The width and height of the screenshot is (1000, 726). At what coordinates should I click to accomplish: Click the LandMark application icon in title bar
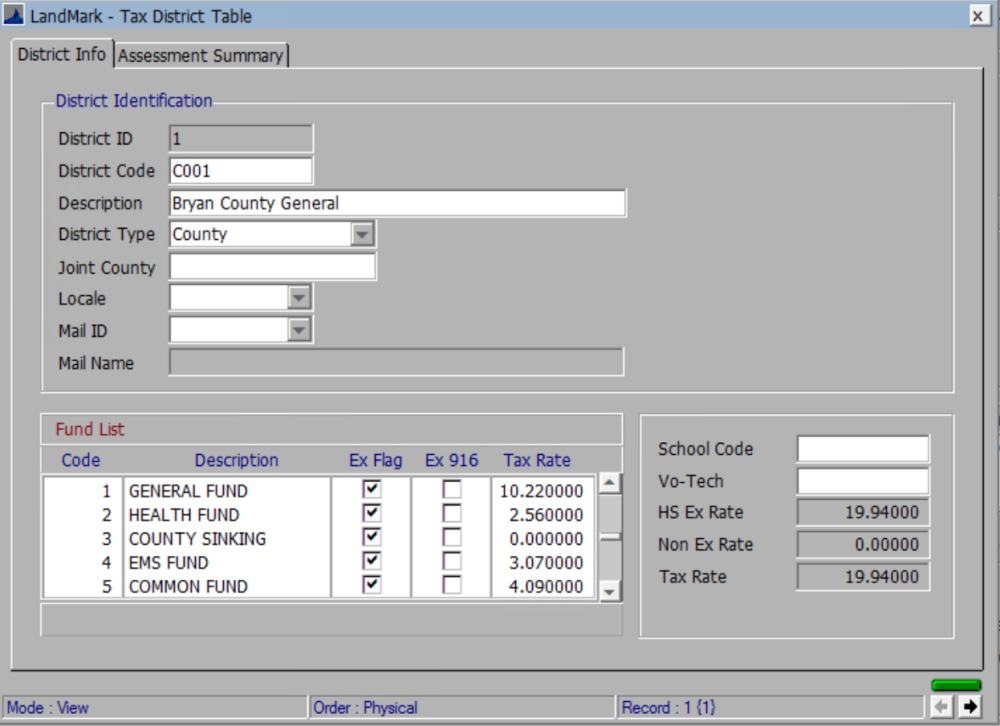point(14,15)
